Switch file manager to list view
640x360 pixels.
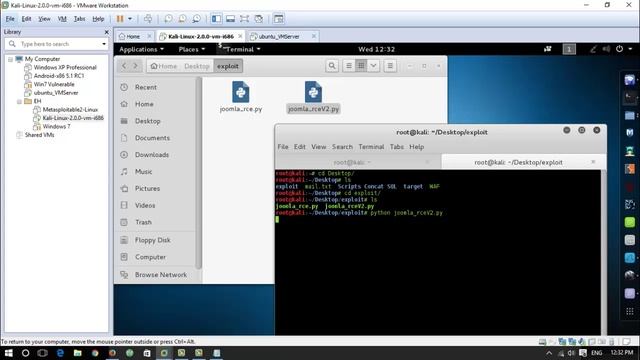349,66
